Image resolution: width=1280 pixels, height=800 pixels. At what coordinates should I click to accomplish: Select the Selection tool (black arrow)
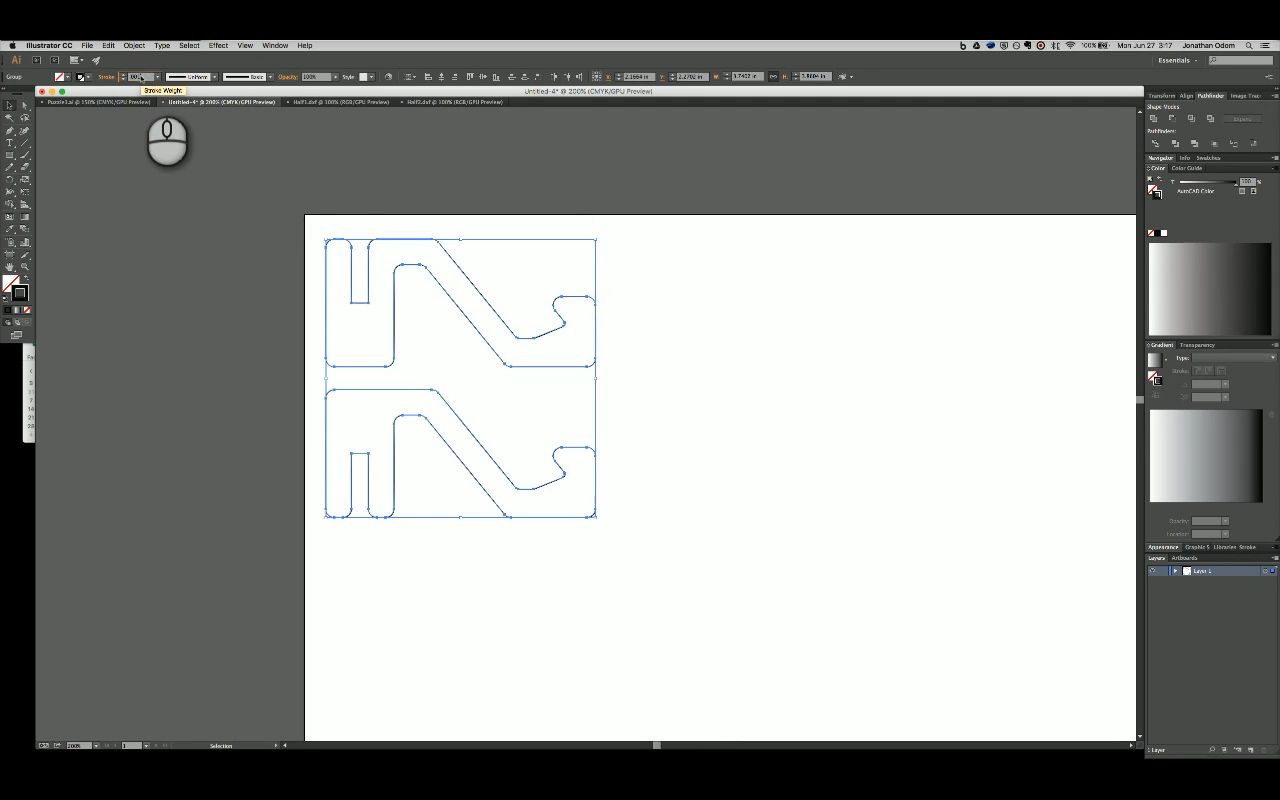tap(9, 106)
